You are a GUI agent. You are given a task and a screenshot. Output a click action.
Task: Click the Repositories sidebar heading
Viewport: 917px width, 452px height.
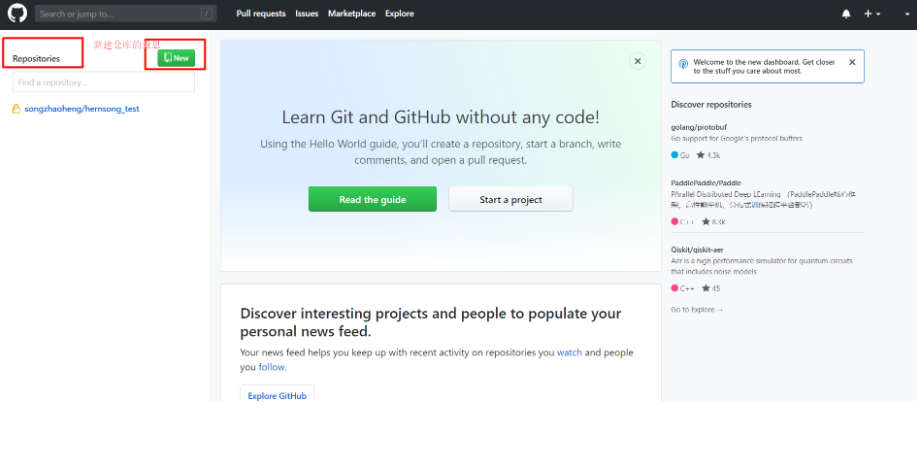pos(36,58)
